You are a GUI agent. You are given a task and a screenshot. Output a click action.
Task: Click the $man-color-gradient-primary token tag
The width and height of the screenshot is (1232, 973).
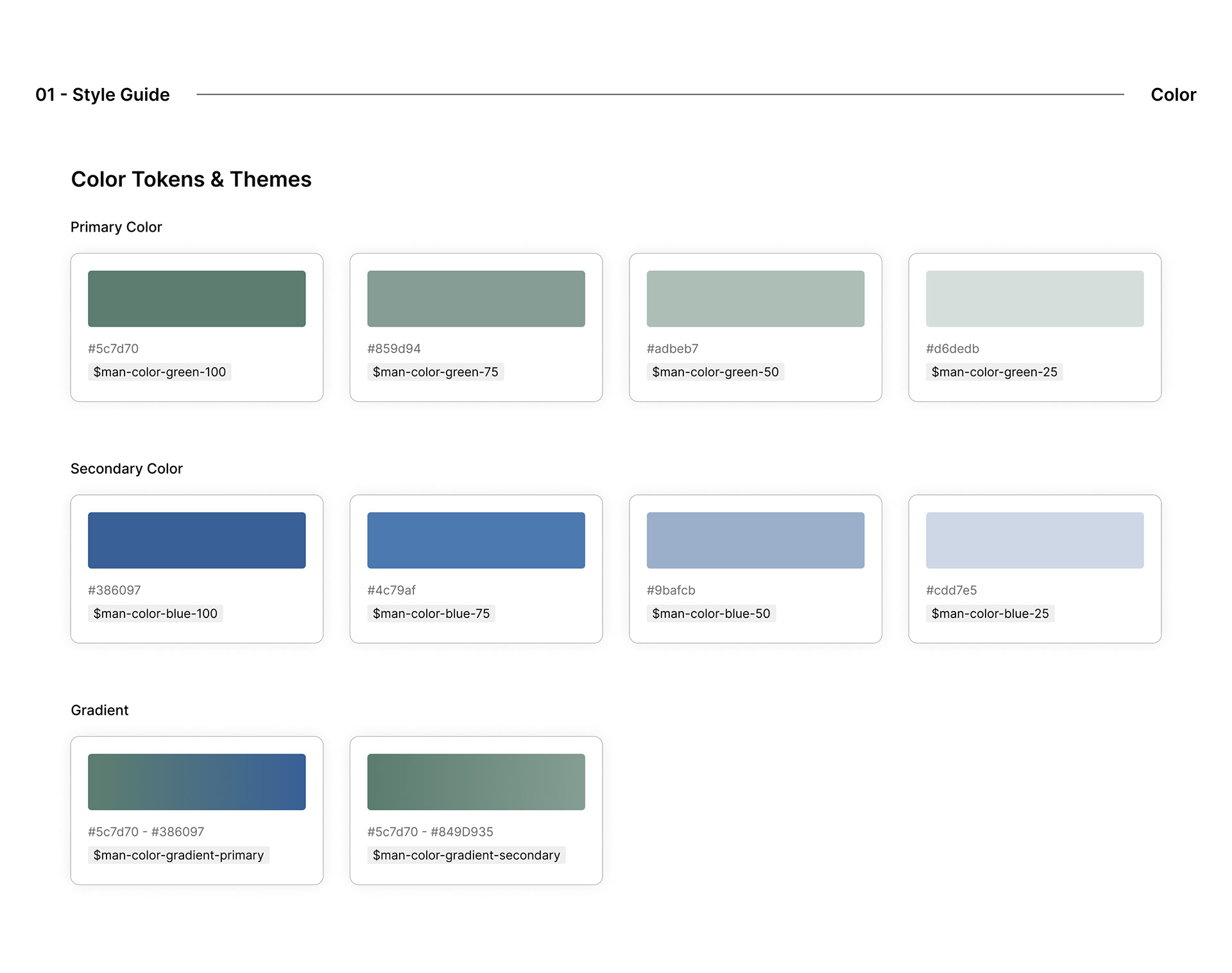click(x=178, y=855)
